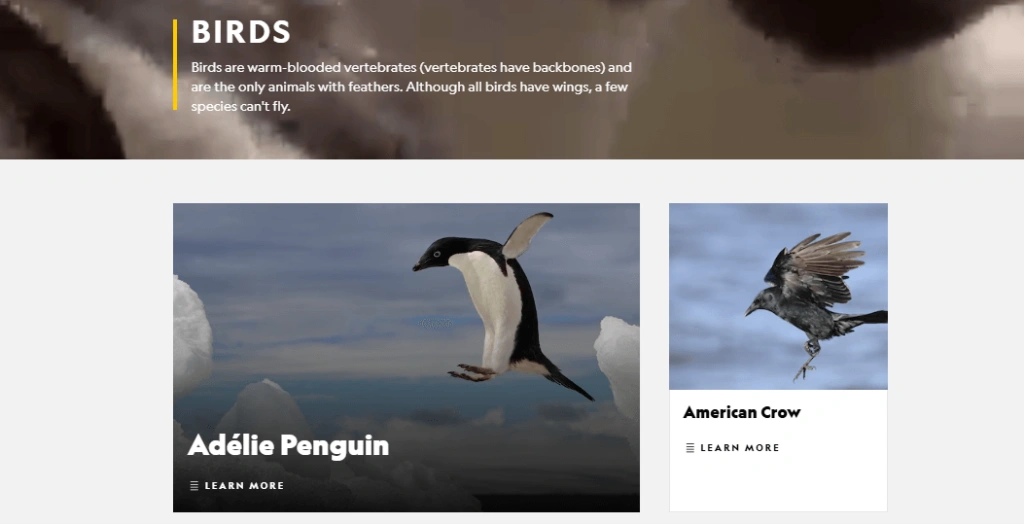
Task: Click the yellow accent bar beside BIRDS
Action: point(175,65)
